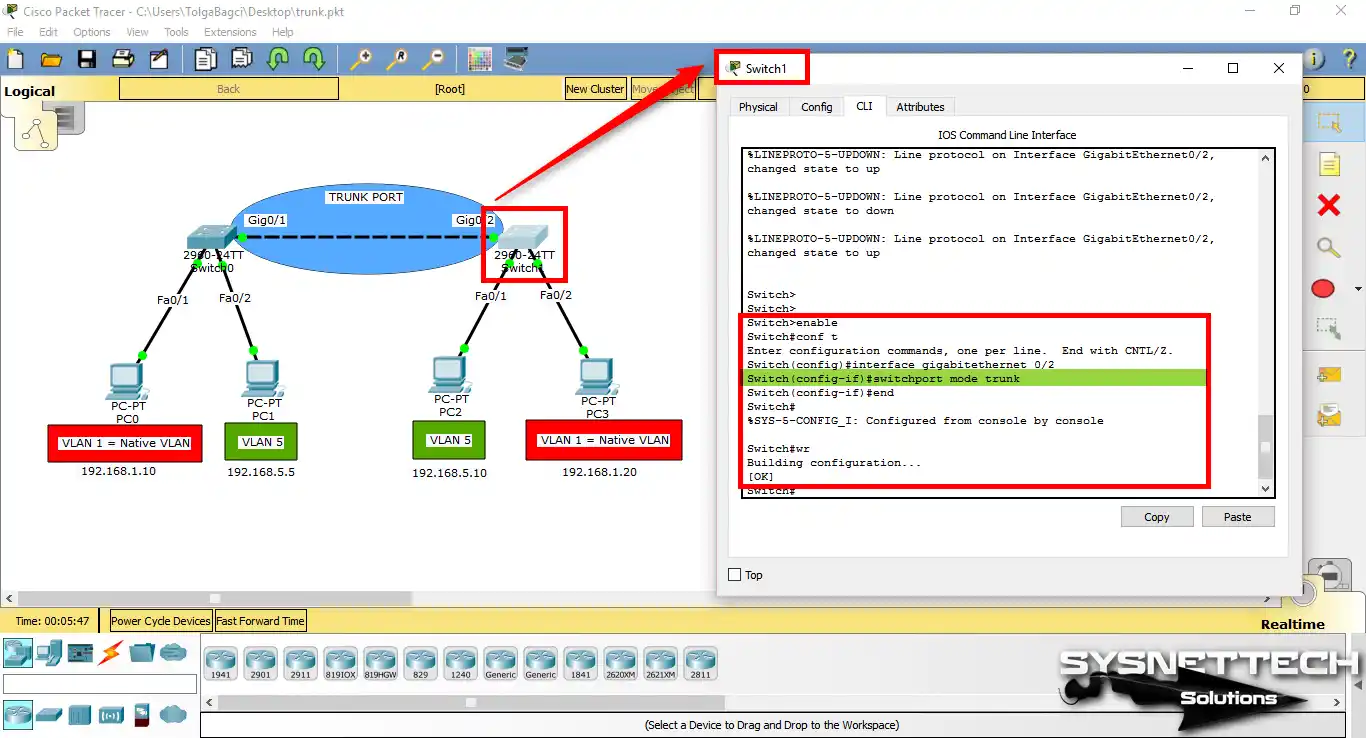Click the Open file folder icon
1366x738 pixels.
pos(51,59)
